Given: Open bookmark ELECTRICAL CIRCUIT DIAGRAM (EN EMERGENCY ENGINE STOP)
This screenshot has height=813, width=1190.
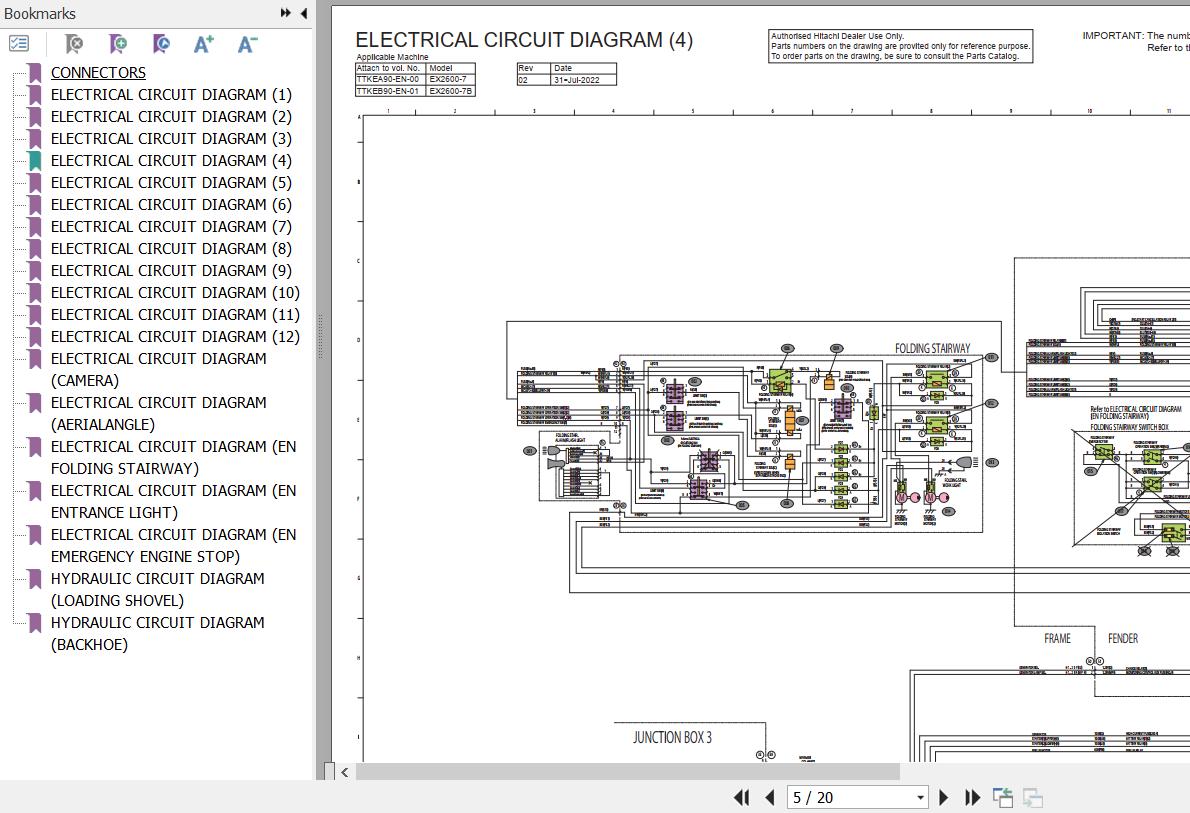Looking at the screenshot, I should pyautogui.click(x=174, y=546).
